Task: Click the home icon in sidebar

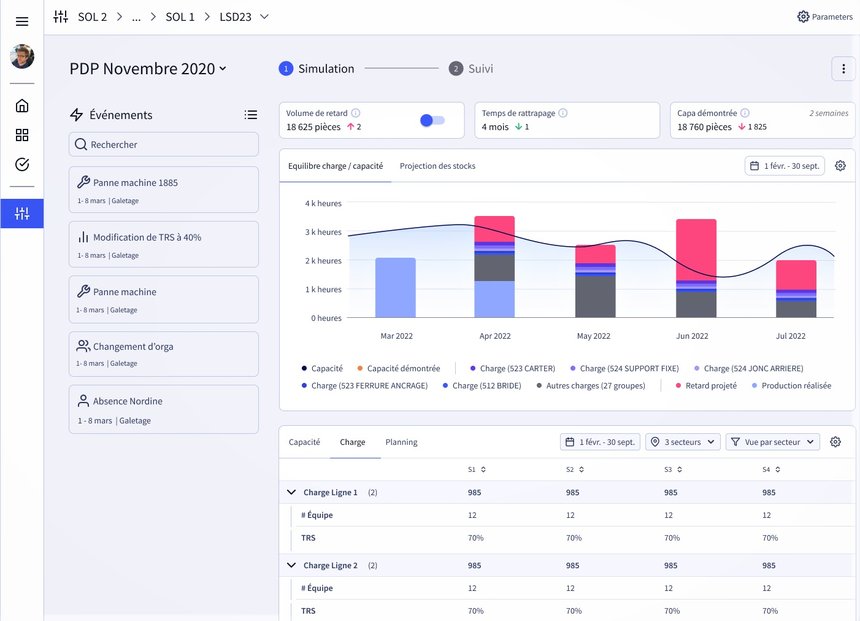Action: (22, 106)
